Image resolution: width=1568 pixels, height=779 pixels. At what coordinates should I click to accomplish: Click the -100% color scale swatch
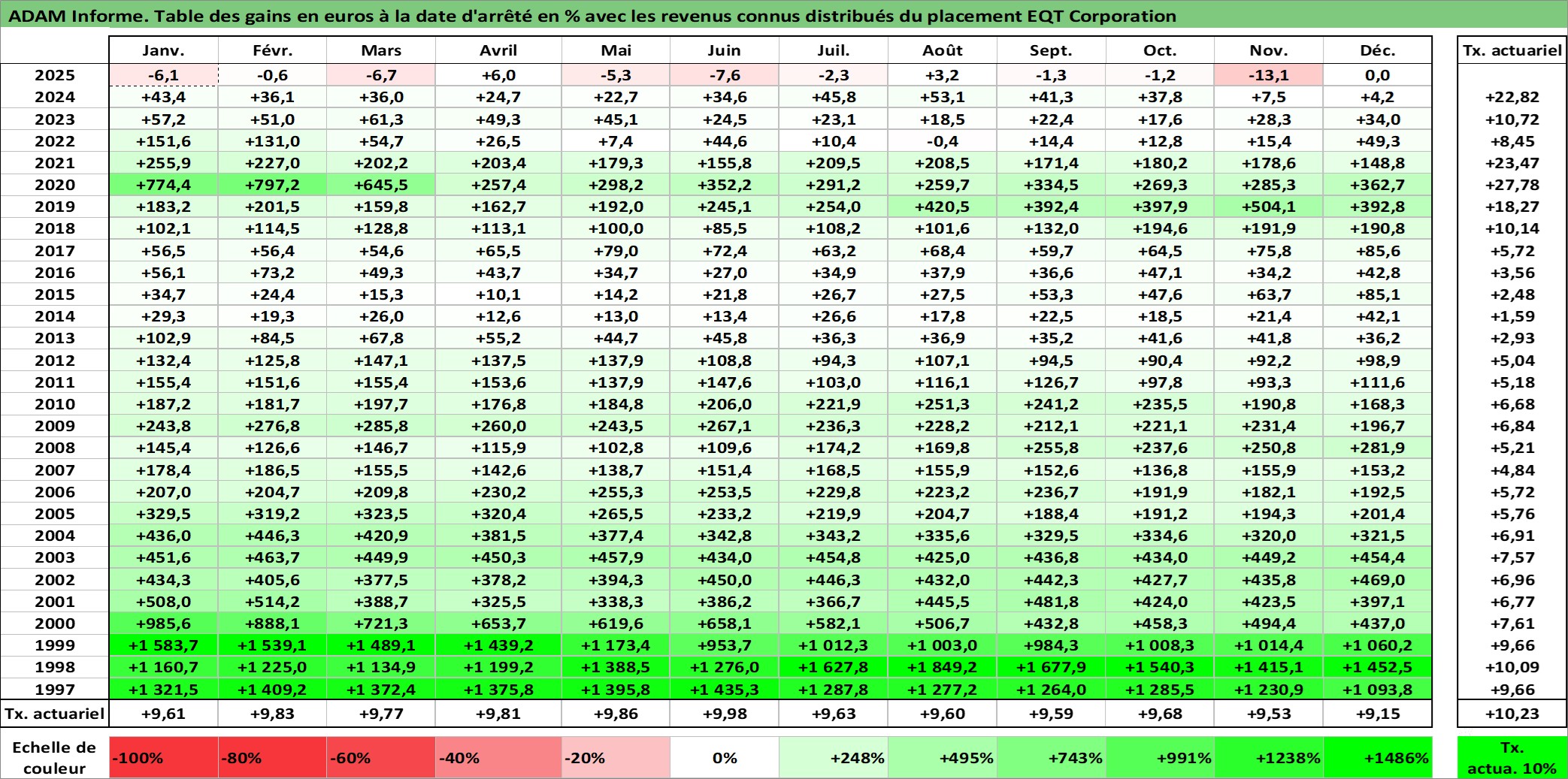[164, 757]
